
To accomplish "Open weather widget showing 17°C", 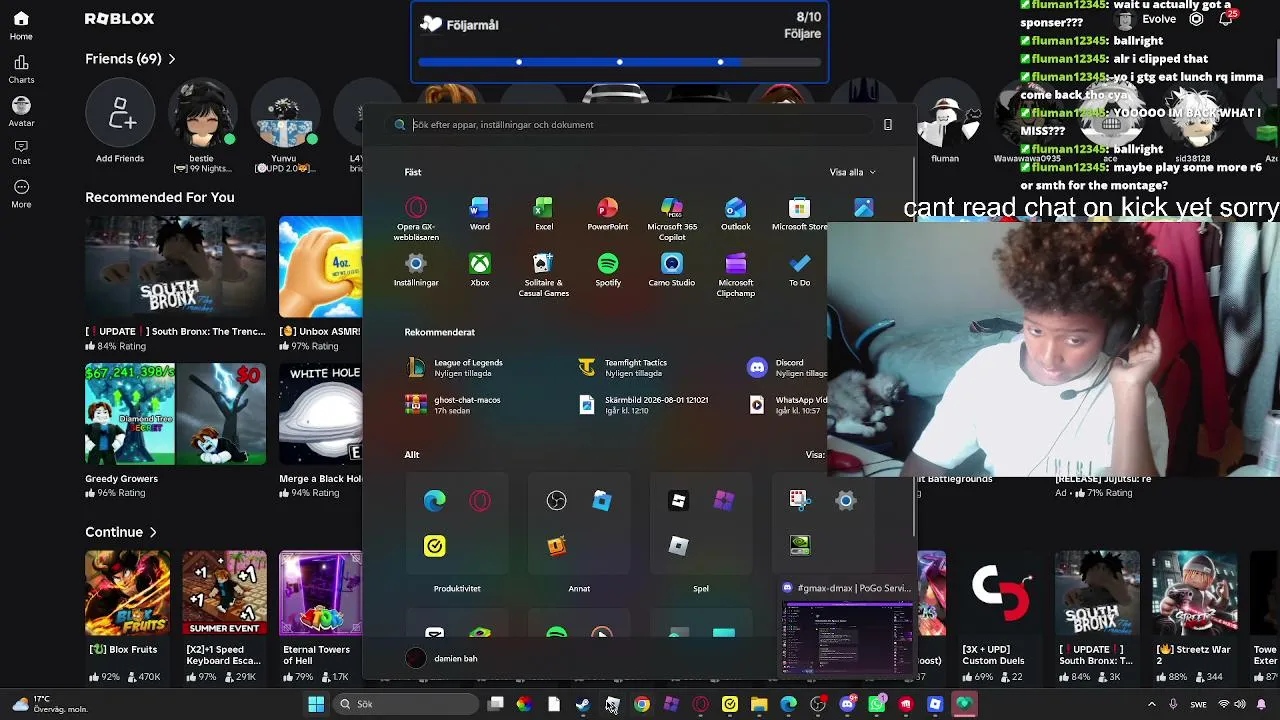I will [x=50, y=704].
